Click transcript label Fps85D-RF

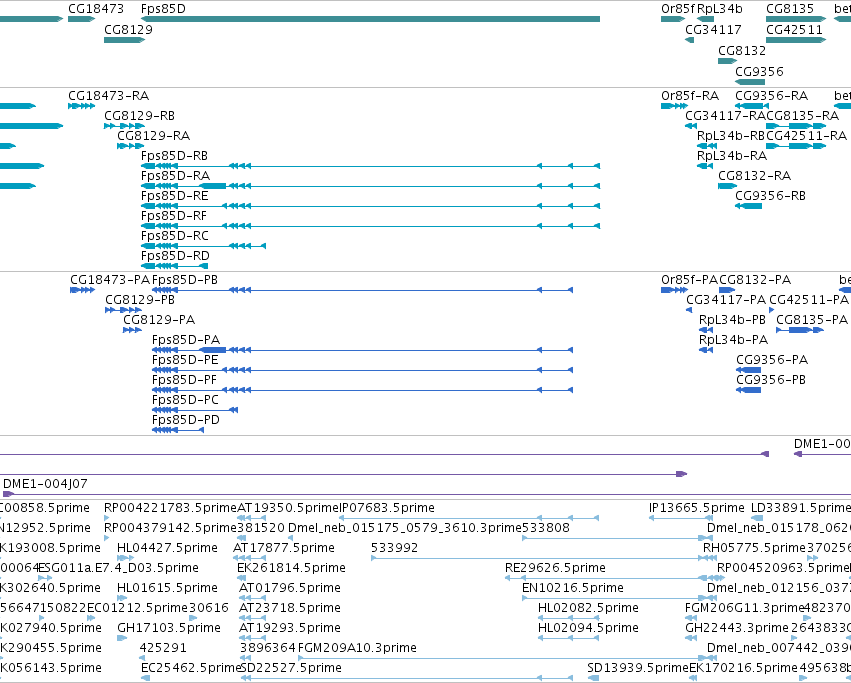pyautogui.click(x=174, y=217)
